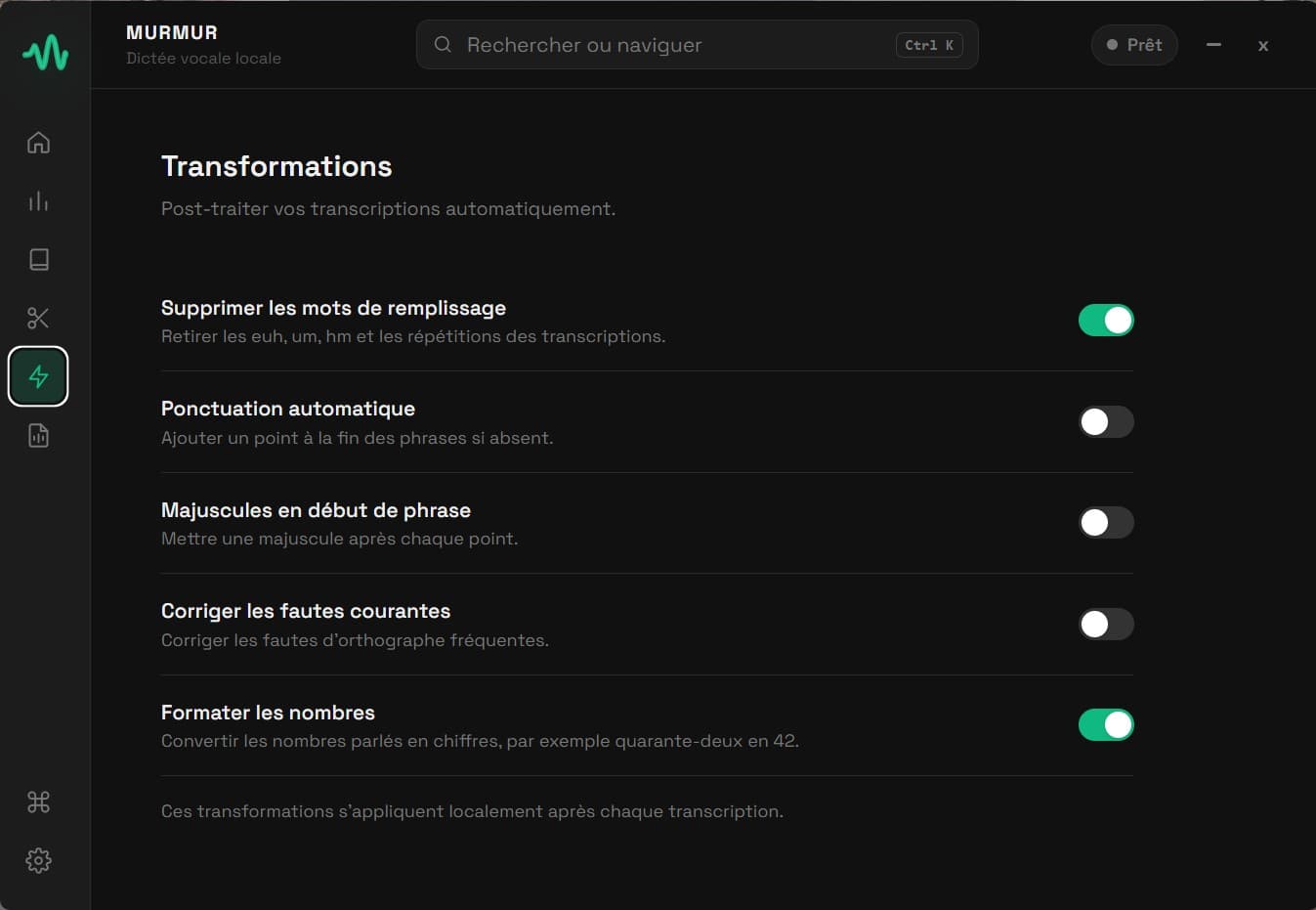
Task: Enable Ponctuation automatique toggle
Action: pyautogui.click(x=1106, y=422)
